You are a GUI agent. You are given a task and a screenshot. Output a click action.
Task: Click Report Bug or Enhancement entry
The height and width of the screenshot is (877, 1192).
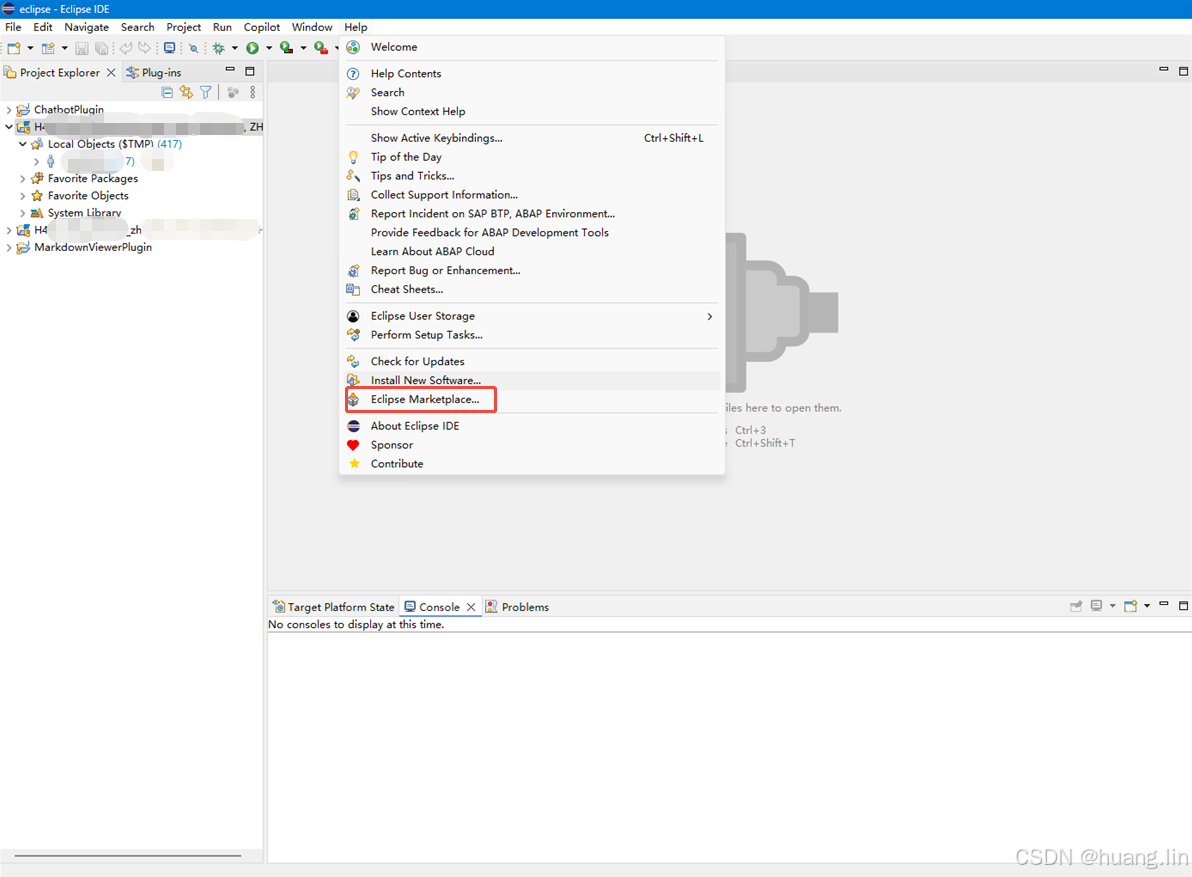[x=531, y=271]
